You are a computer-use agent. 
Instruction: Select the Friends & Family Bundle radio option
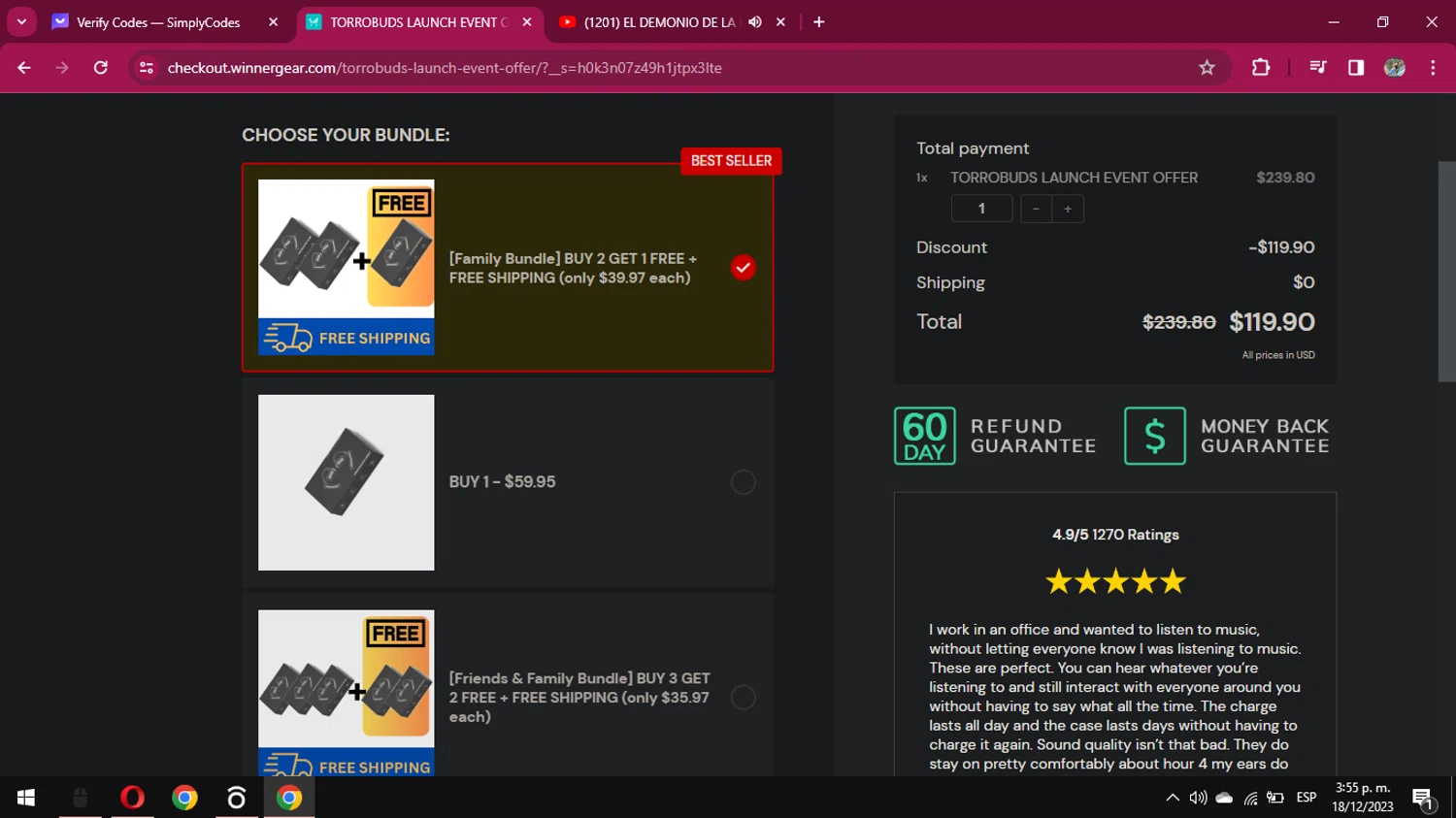(743, 698)
